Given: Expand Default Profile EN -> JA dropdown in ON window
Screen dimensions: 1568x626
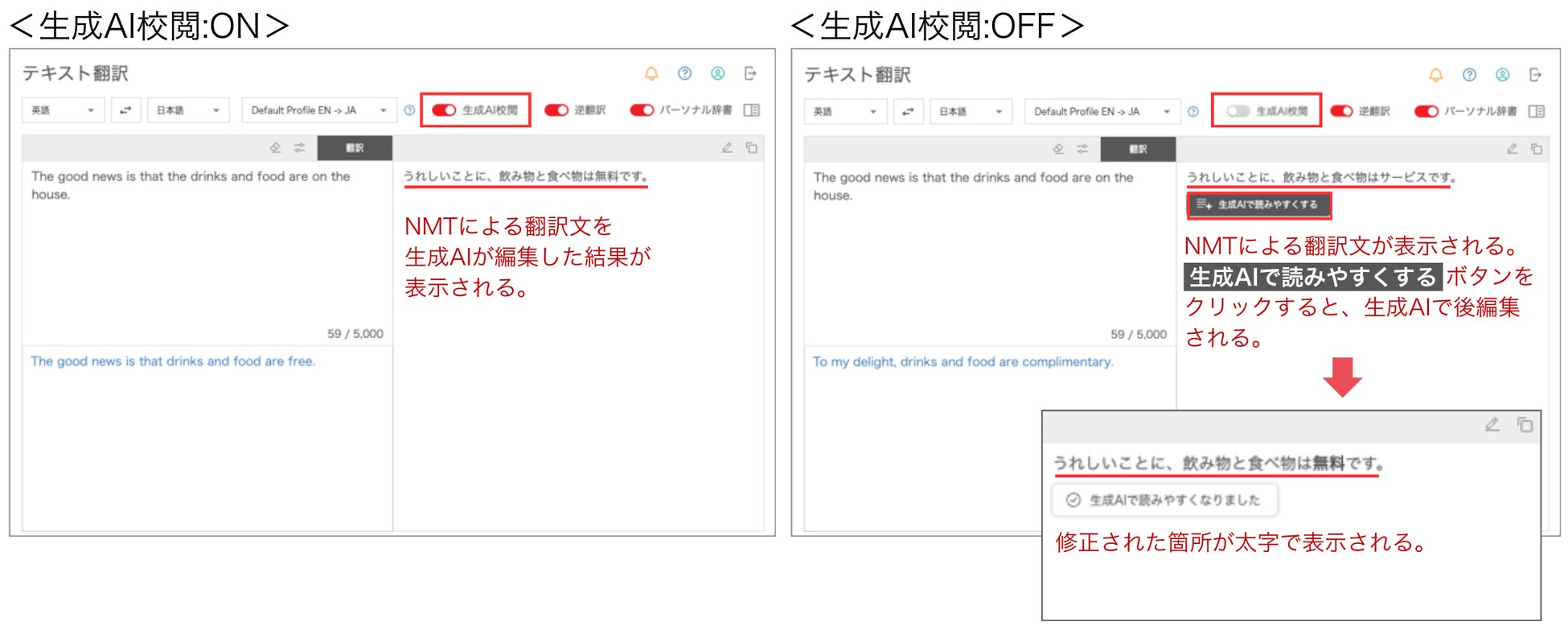Looking at the screenshot, I should coord(319,110).
